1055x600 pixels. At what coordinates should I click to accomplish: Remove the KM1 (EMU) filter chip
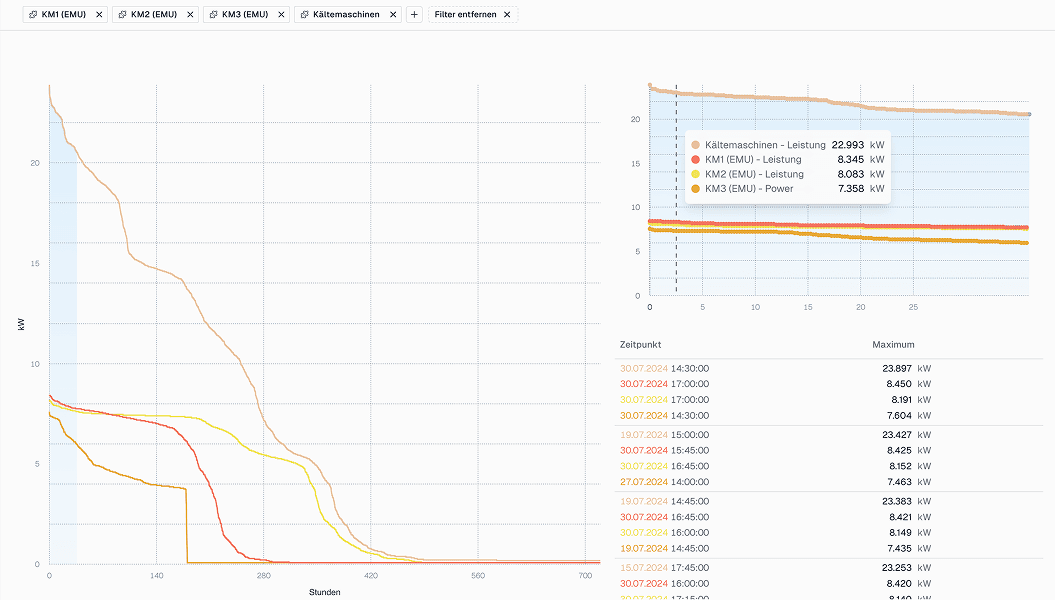click(99, 15)
